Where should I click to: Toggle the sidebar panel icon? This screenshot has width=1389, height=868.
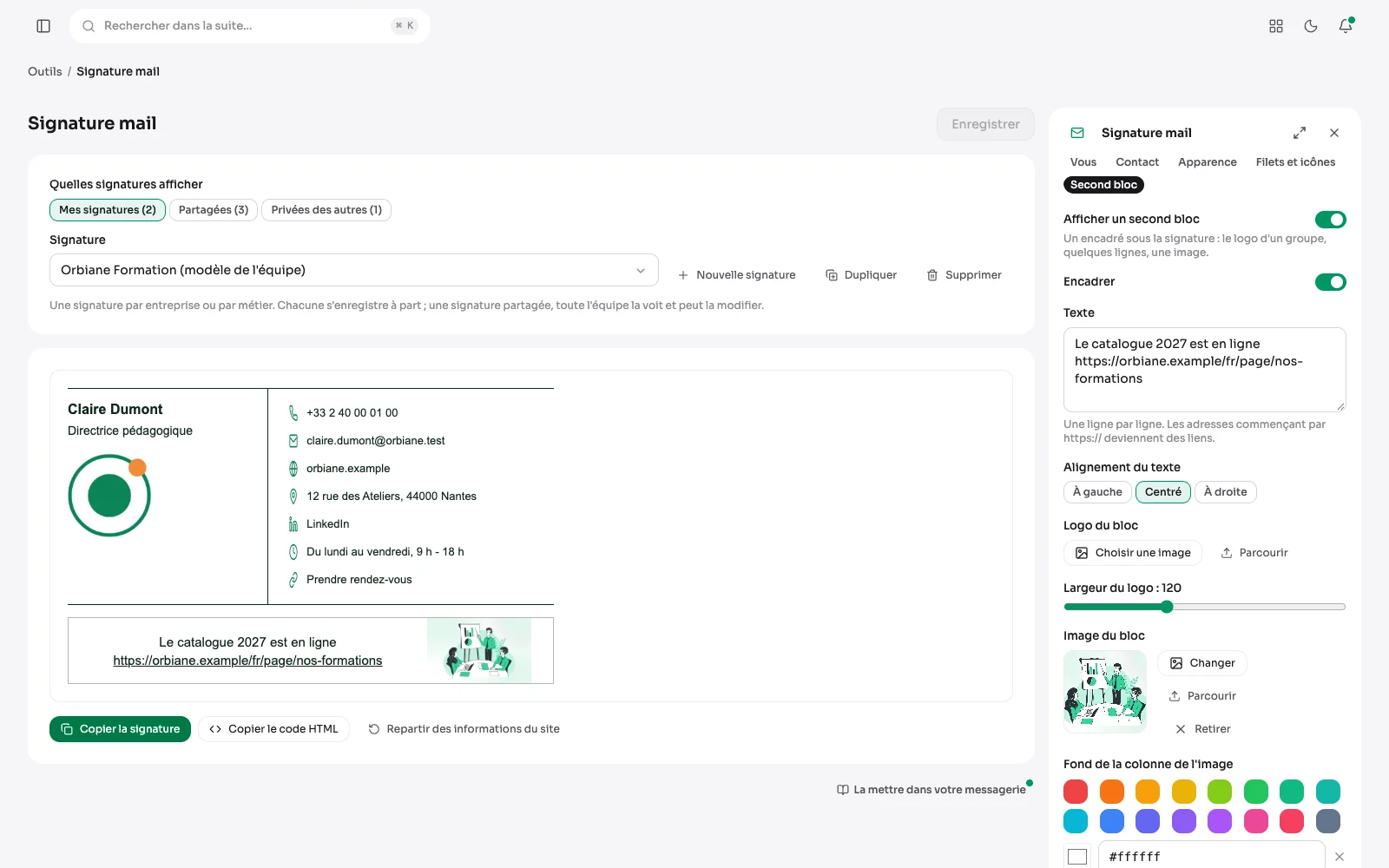coord(43,26)
